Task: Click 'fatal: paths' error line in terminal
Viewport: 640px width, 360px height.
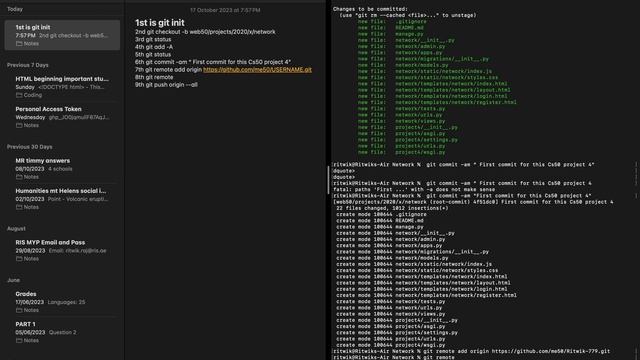Action: [414, 189]
